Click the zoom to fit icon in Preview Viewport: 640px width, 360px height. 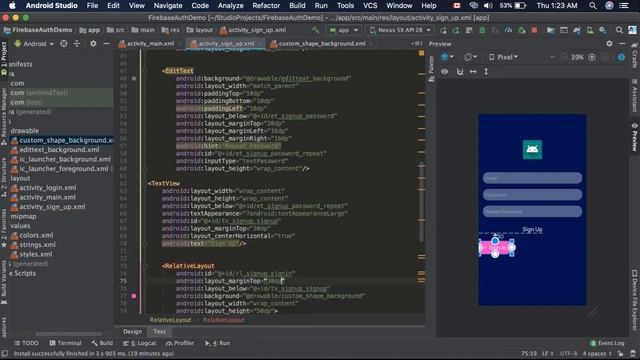pyautogui.click(x=605, y=57)
